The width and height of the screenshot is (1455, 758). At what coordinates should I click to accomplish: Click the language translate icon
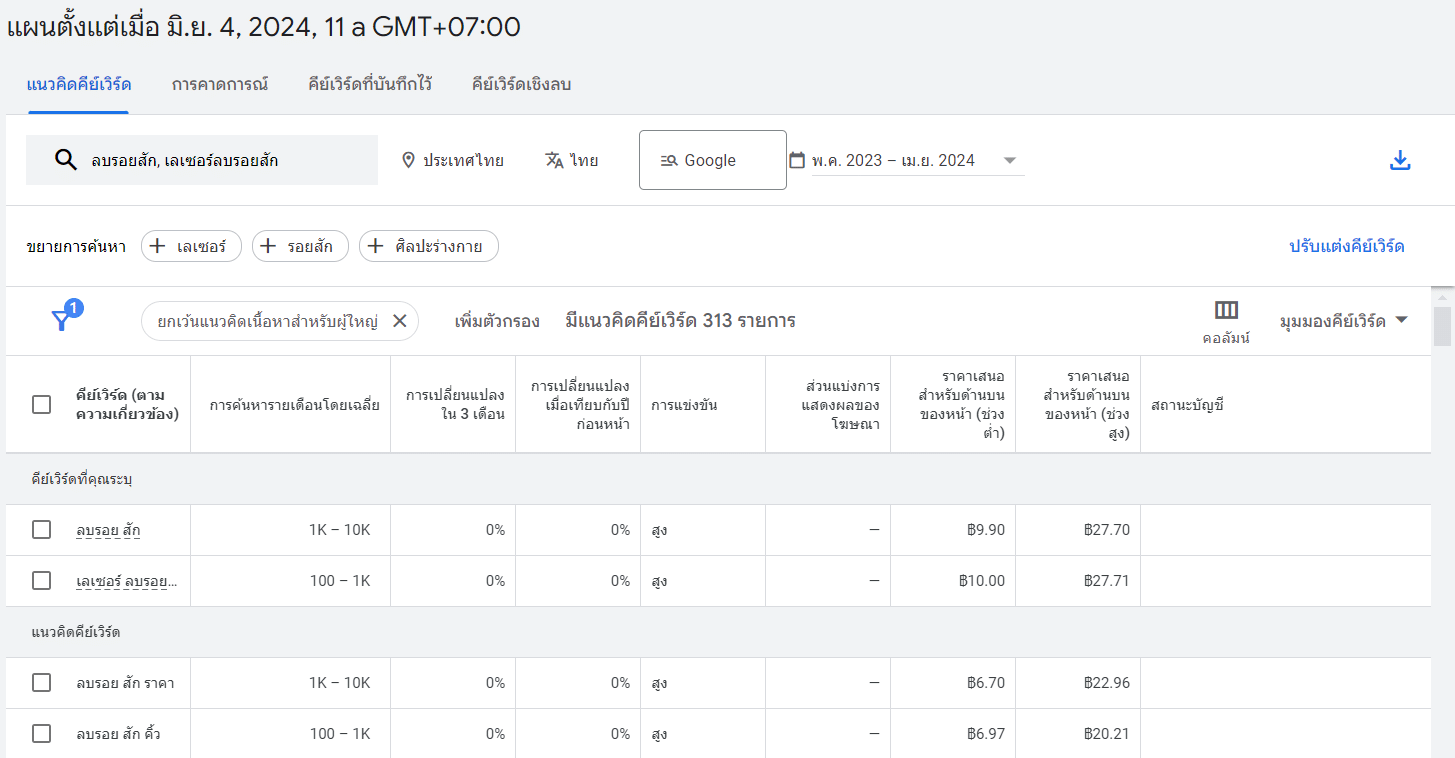[x=554, y=160]
